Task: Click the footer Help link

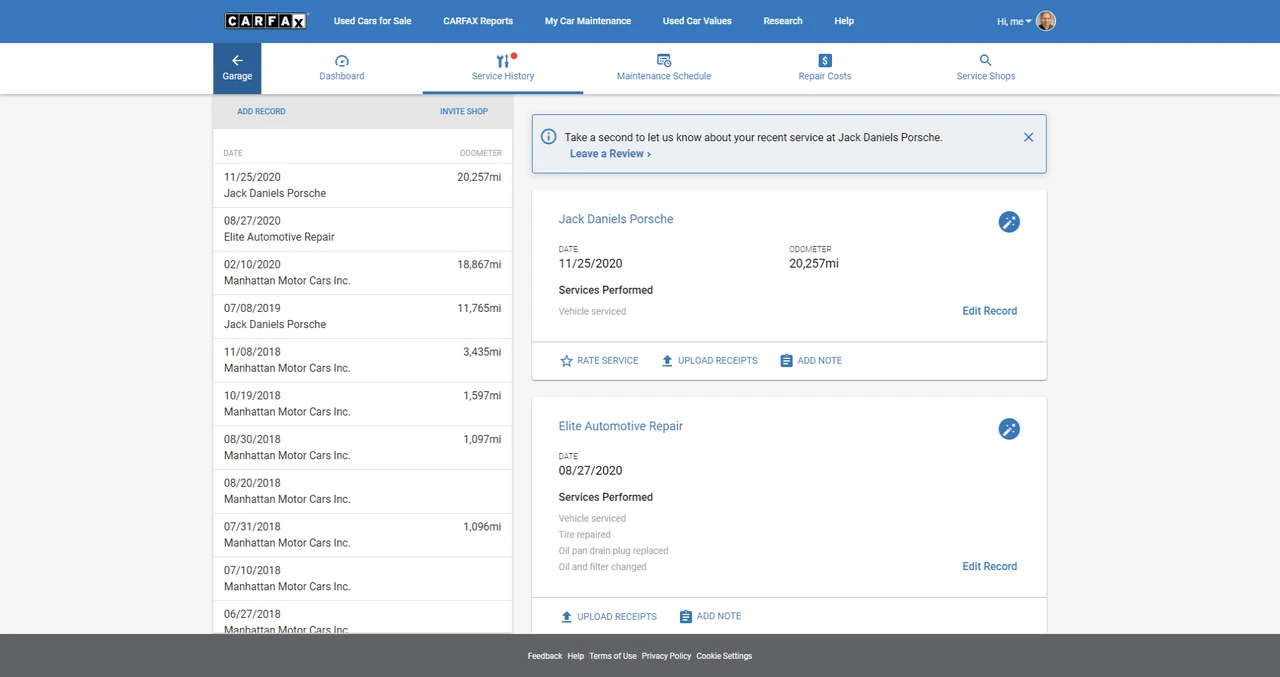Action: click(576, 656)
